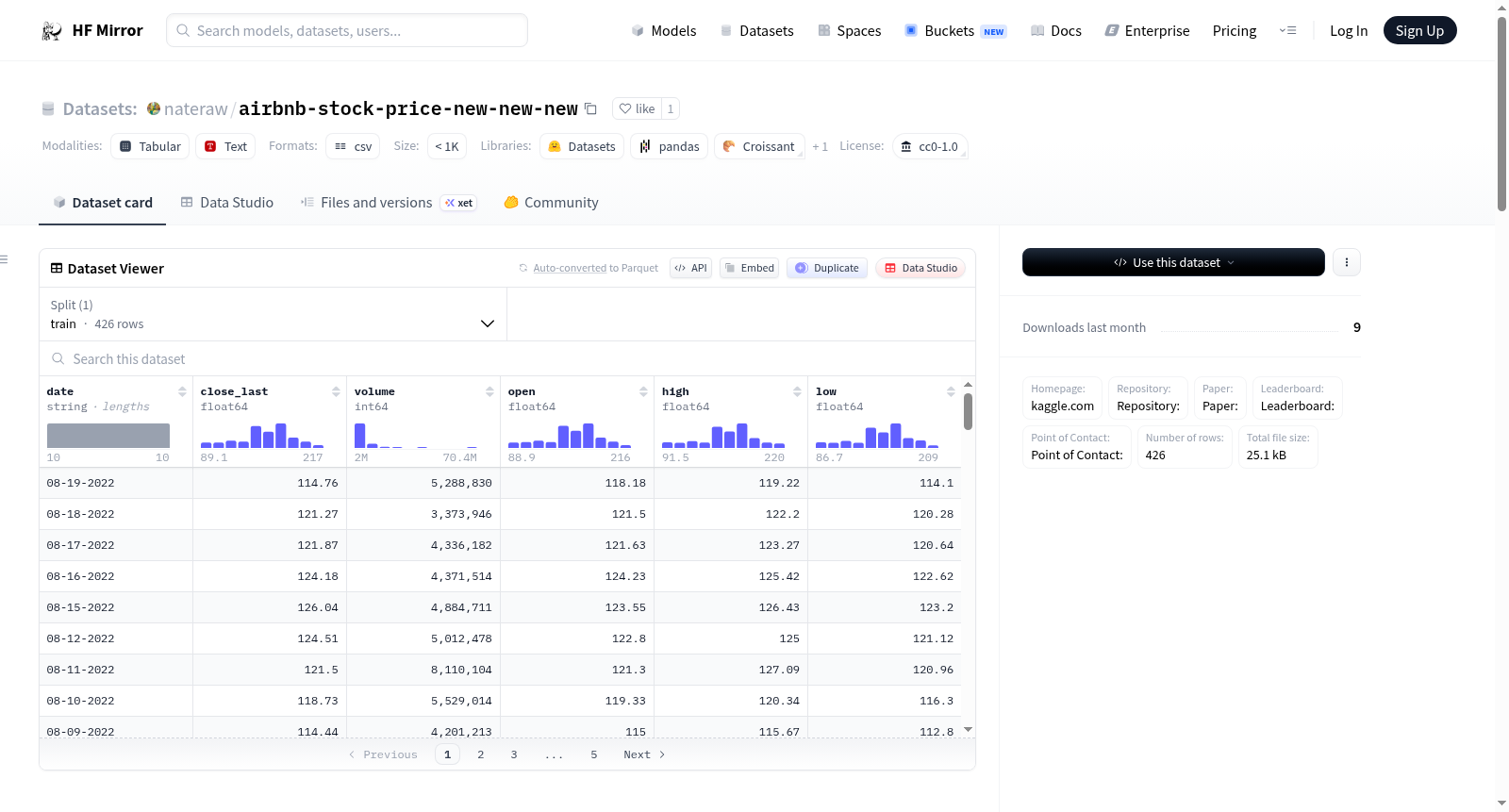
Task: Click the table's vertical scrollbar thumb
Action: [x=968, y=412]
